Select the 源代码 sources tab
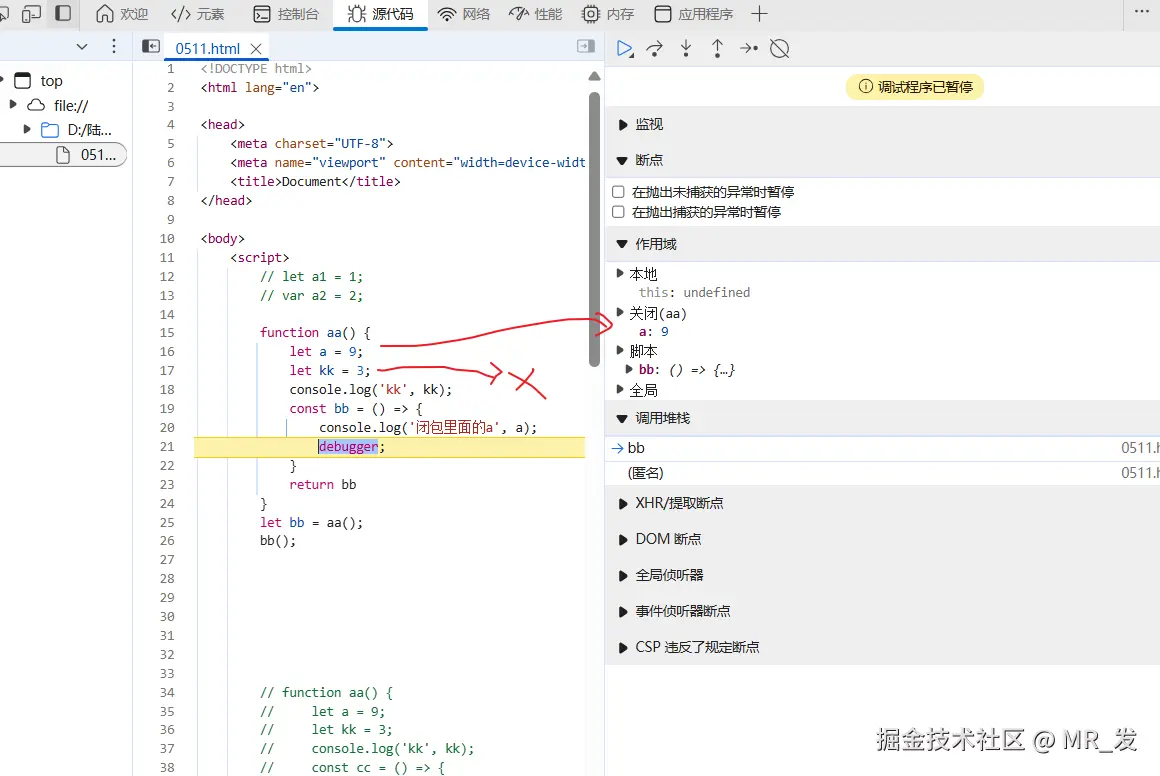The image size is (1160, 776). [x=380, y=14]
